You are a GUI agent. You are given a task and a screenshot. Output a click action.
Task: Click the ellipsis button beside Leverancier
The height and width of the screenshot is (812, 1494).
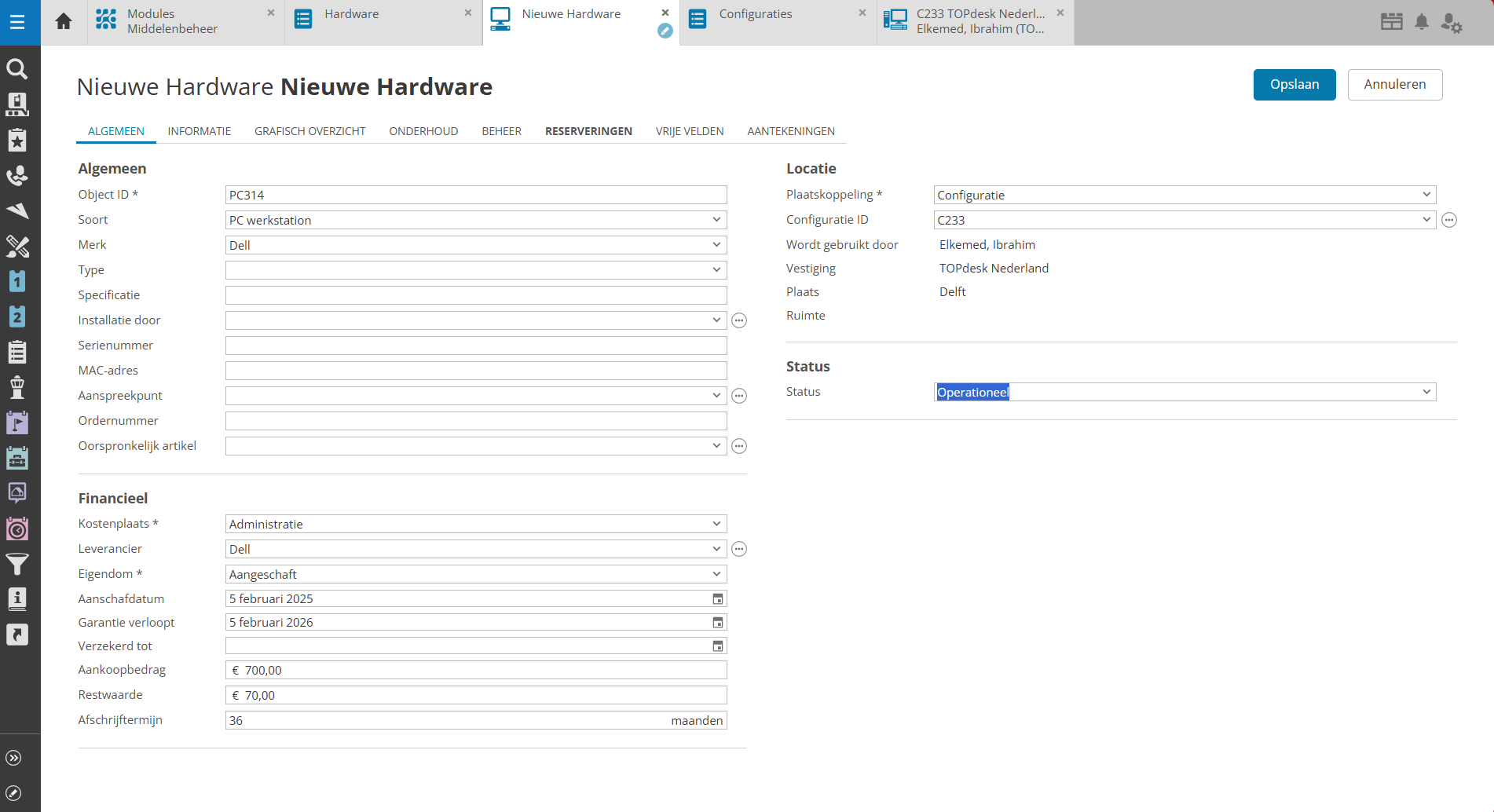click(739, 550)
